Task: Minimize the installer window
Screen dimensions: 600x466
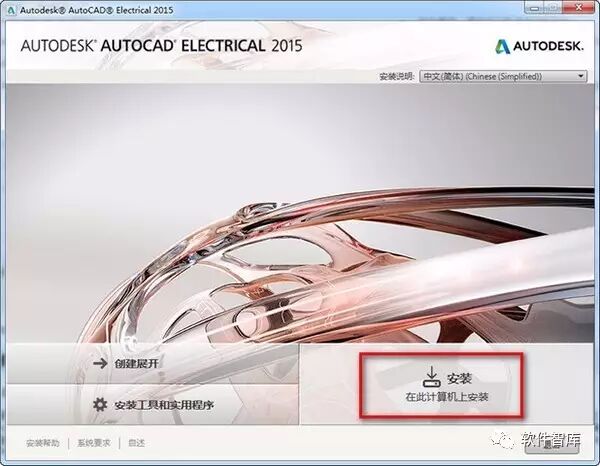Action: click(535, 8)
